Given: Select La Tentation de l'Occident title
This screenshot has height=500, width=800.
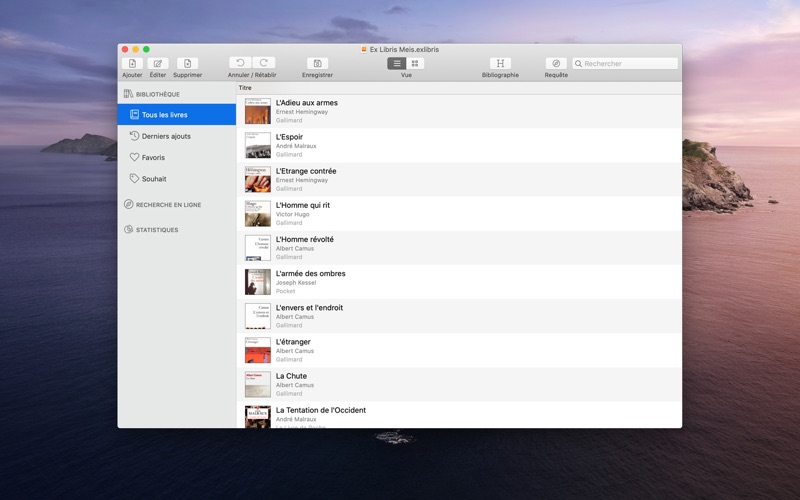Looking at the screenshot, I should 321,410.
